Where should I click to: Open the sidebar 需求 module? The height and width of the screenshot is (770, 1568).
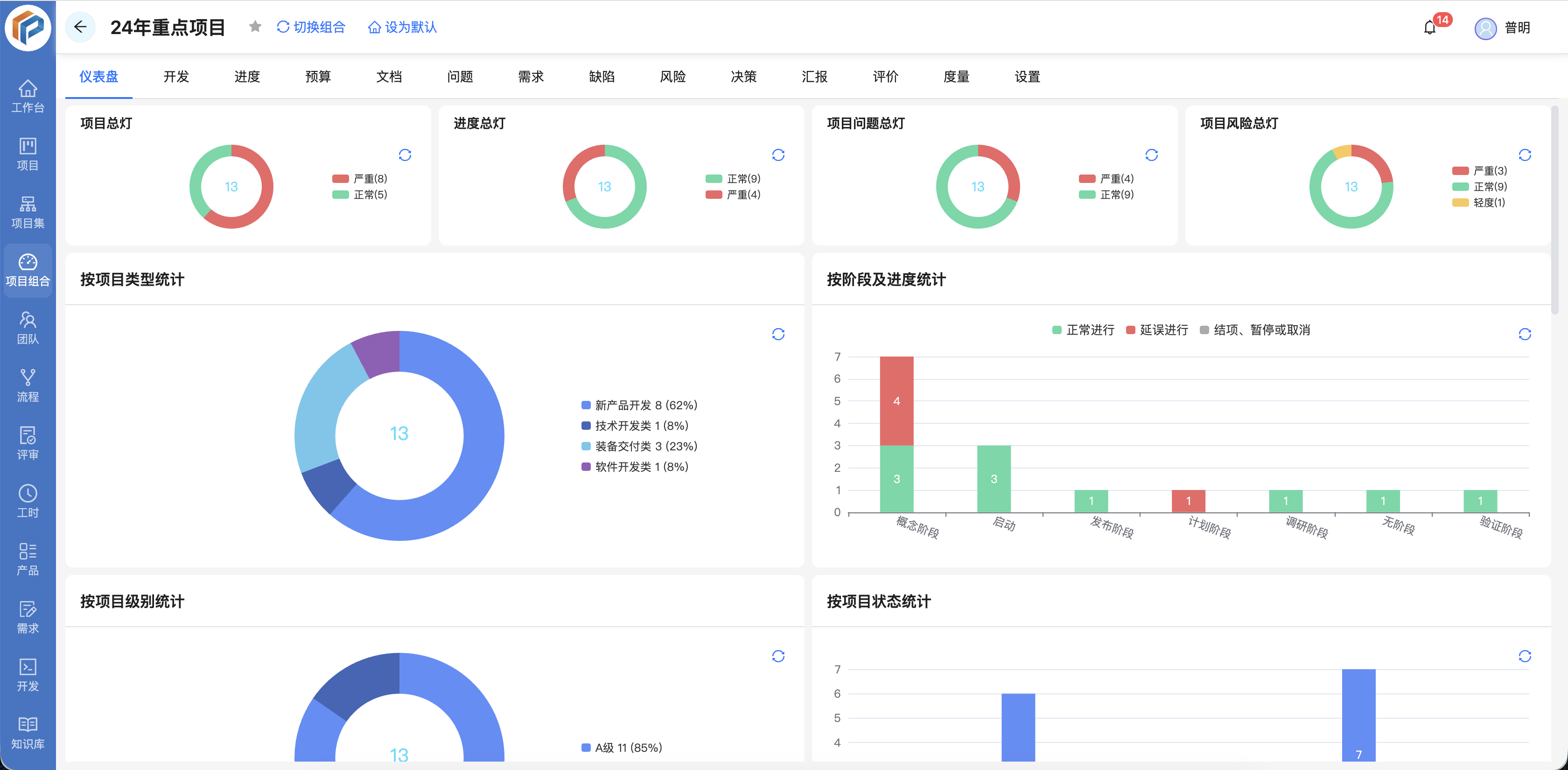28,617
